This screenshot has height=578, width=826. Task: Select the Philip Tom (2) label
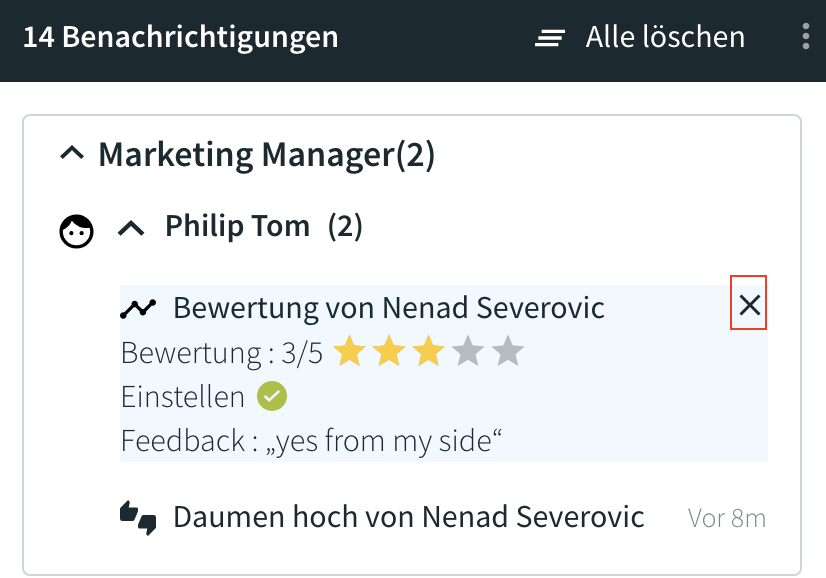[x=264, y=227]
